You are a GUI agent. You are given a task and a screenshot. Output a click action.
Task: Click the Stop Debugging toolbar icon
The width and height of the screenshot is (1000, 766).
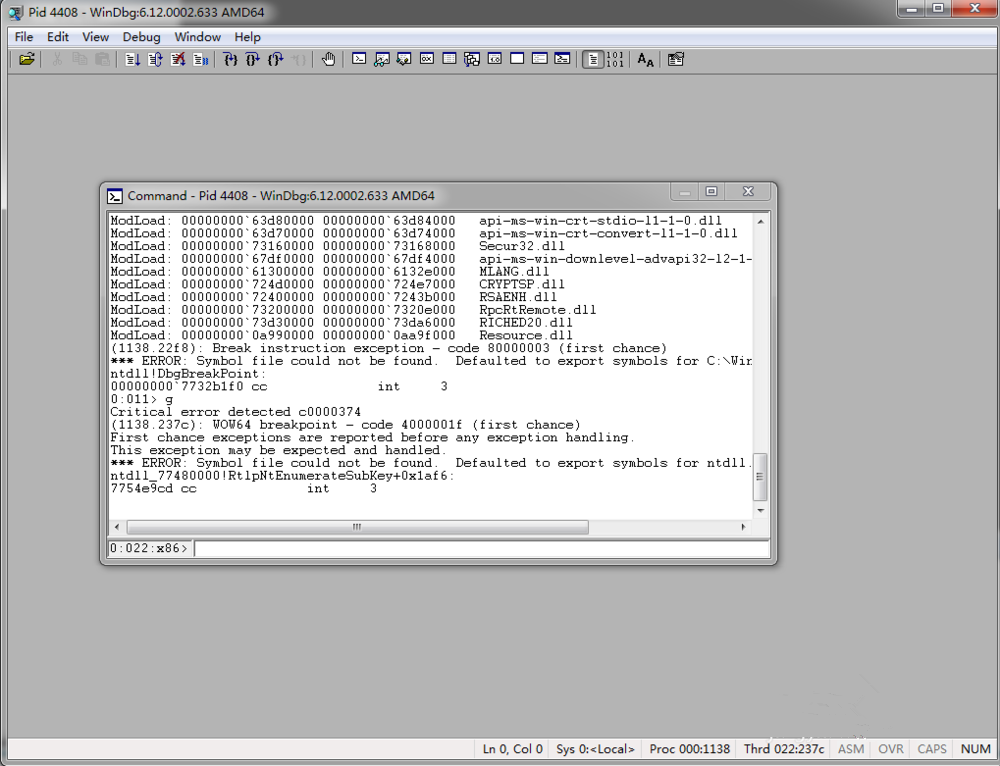[178, 60]
